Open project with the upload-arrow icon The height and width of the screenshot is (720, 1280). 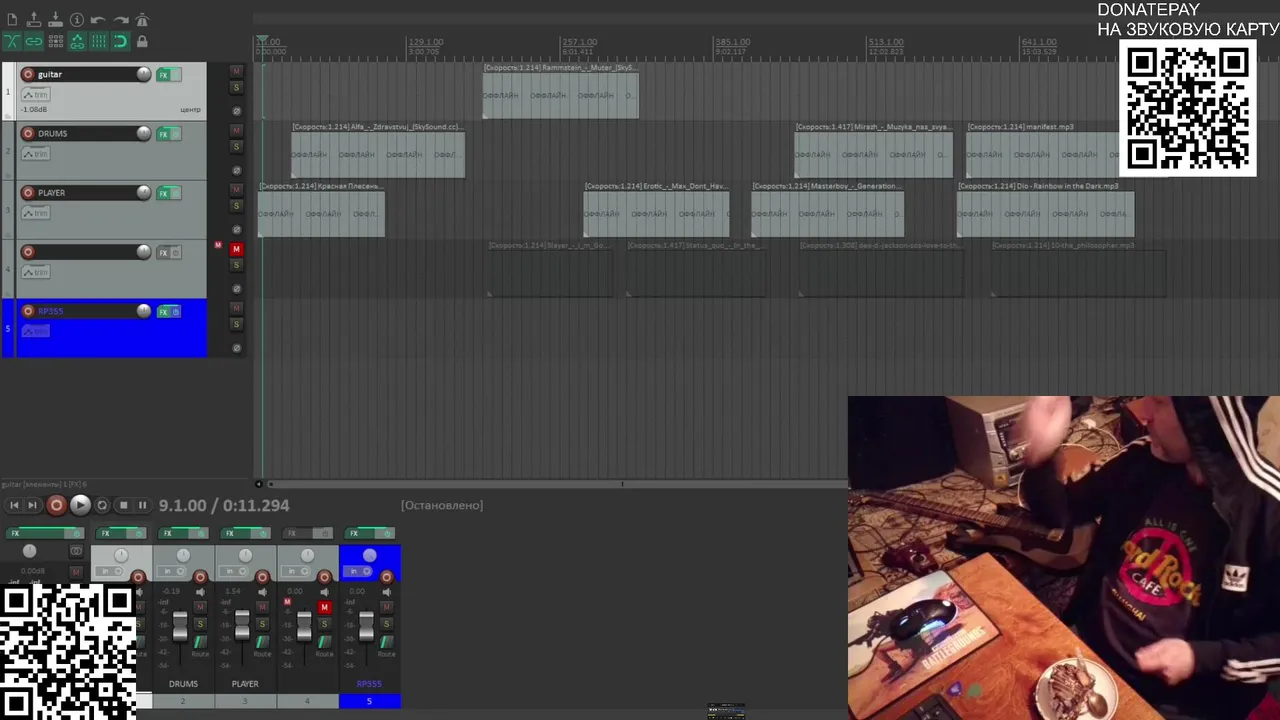point(34,20)
